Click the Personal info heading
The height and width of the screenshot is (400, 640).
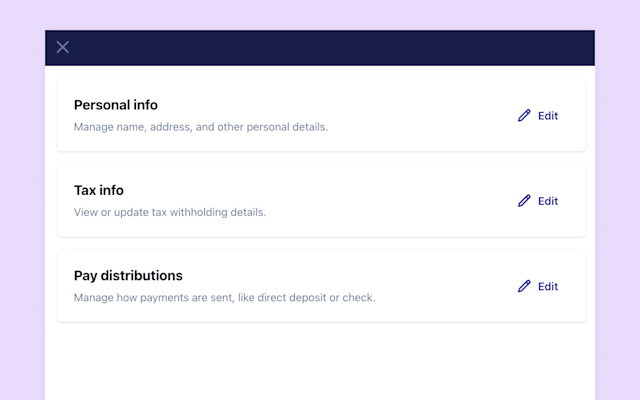click(116, 105)
